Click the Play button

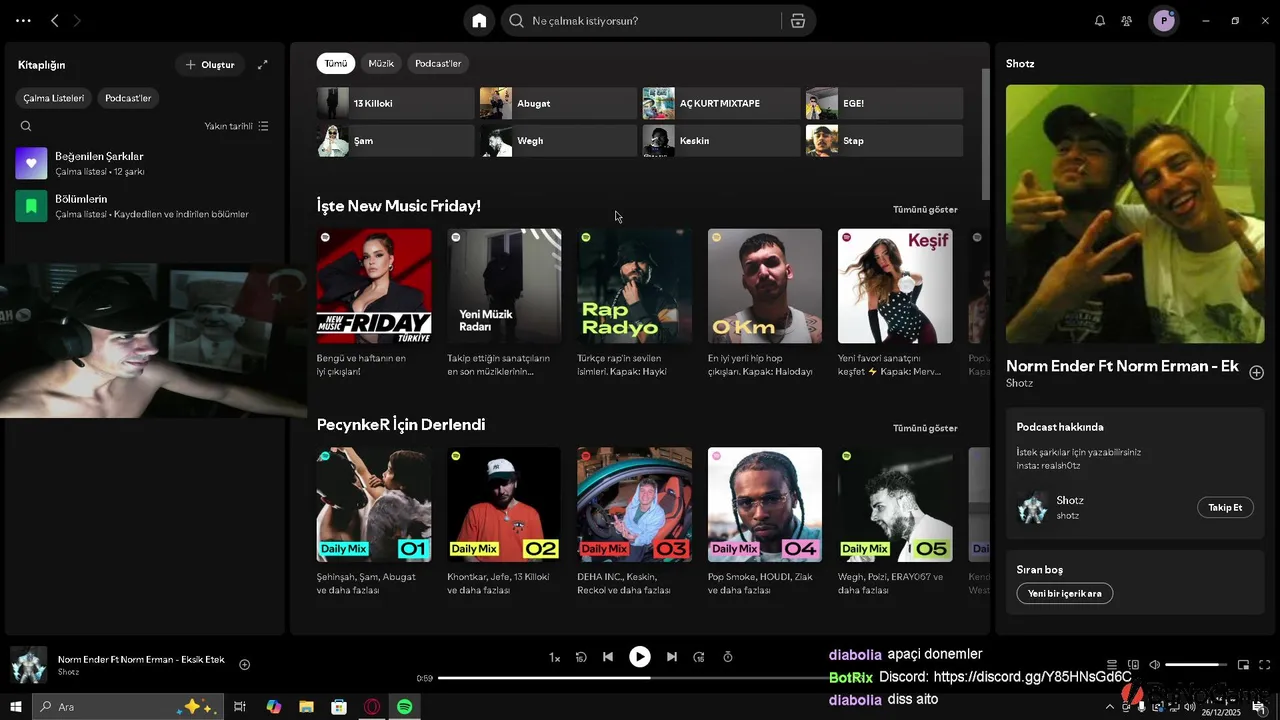pos(640,657)
